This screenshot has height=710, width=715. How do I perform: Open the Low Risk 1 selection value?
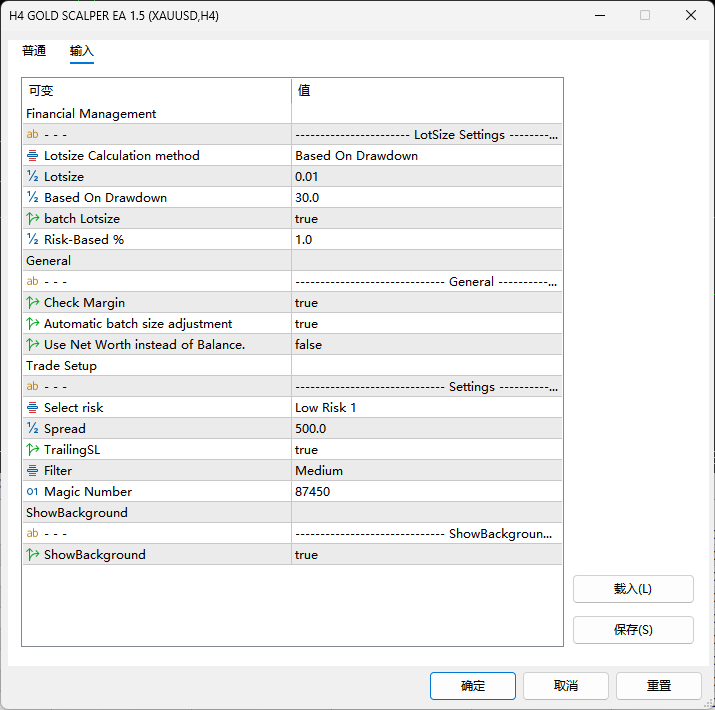(426, 408)
